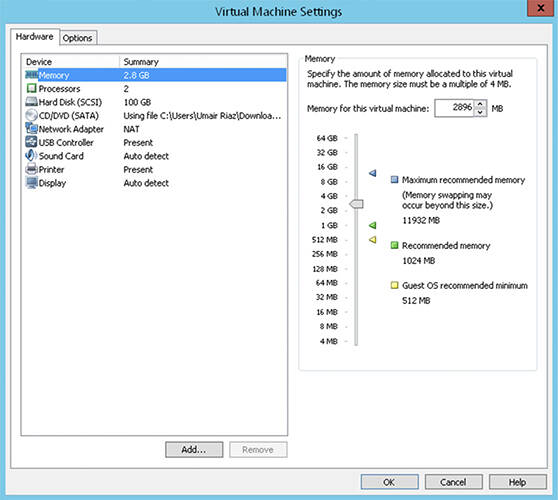Click the 1024 MB recommended value
558x500 pixels.
pyautogui.click(x=418, y=260)
